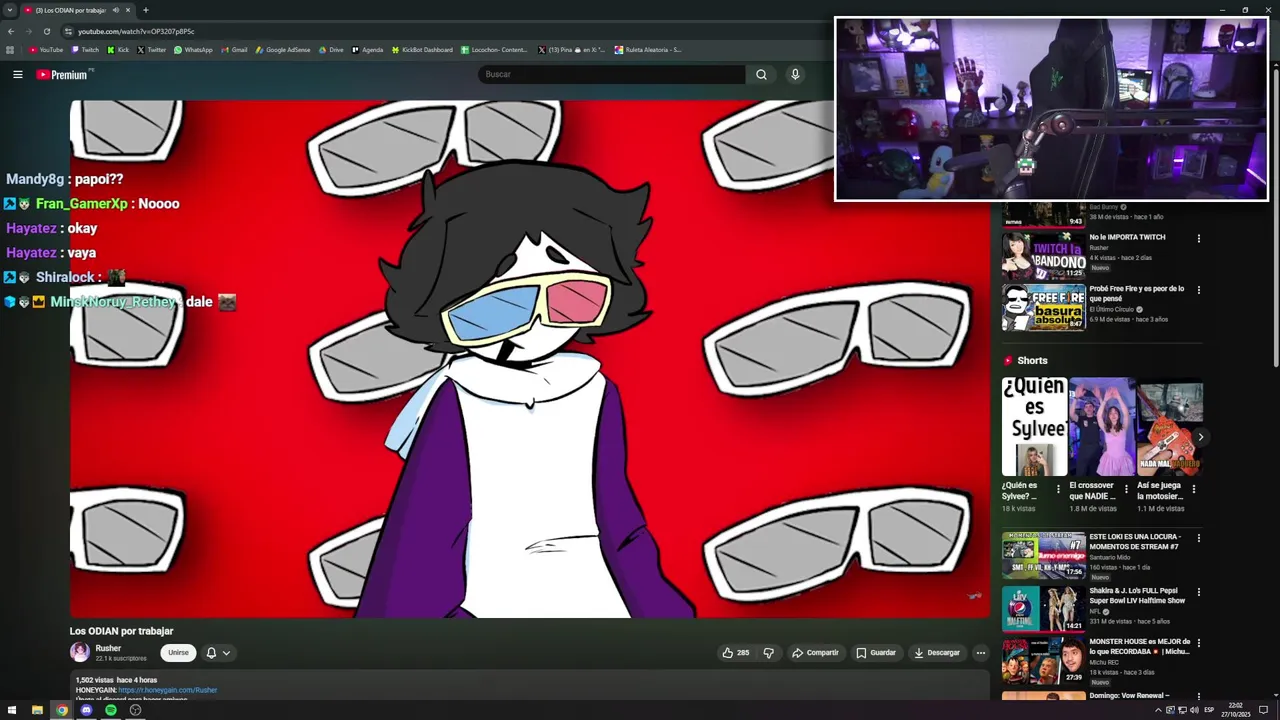Click the video player frame
The width and height of the screenshot is (1280, 720).
530,358
